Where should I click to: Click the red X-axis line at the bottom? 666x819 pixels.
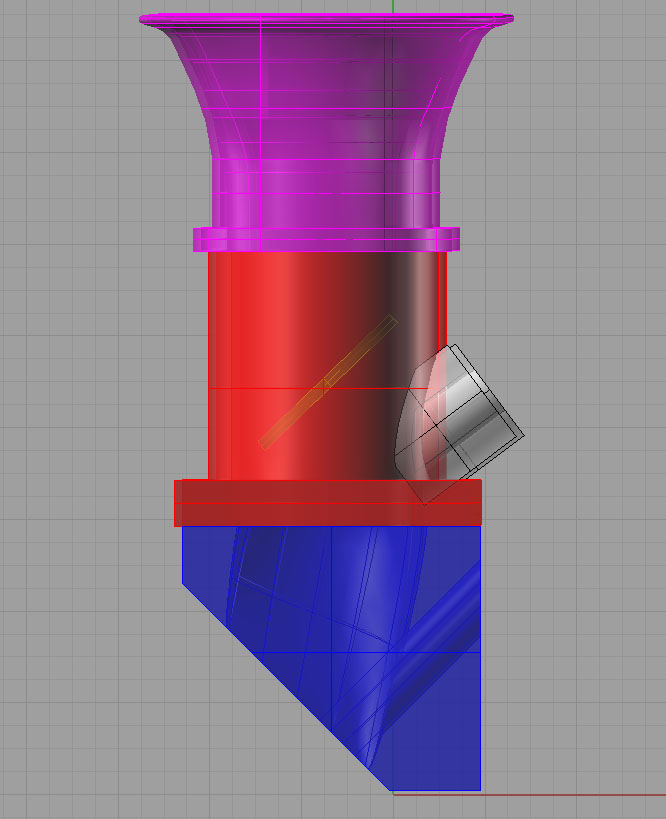[x=529, y=795]
